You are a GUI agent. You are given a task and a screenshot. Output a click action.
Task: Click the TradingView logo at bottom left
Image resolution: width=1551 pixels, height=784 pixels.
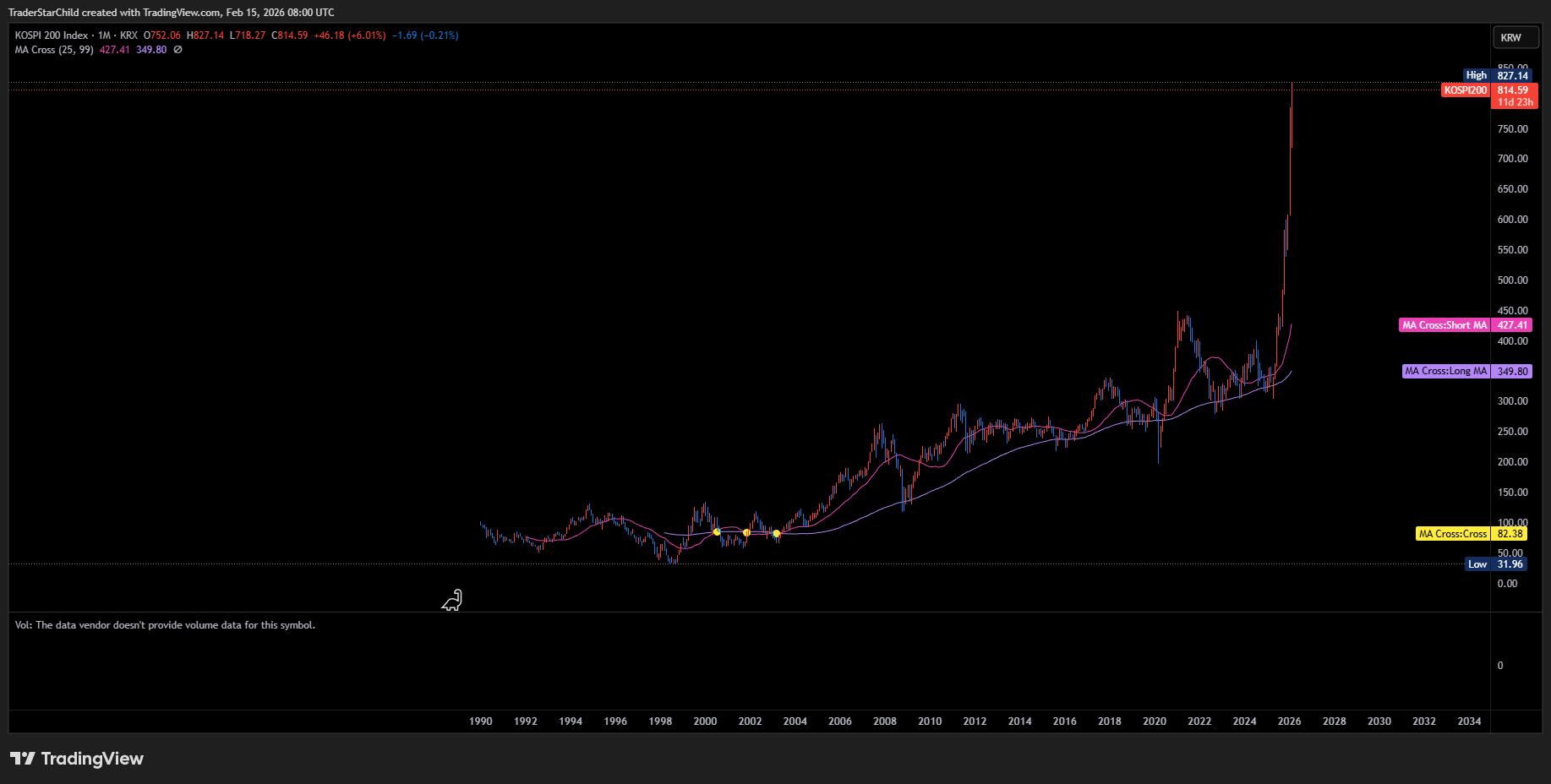77,759
